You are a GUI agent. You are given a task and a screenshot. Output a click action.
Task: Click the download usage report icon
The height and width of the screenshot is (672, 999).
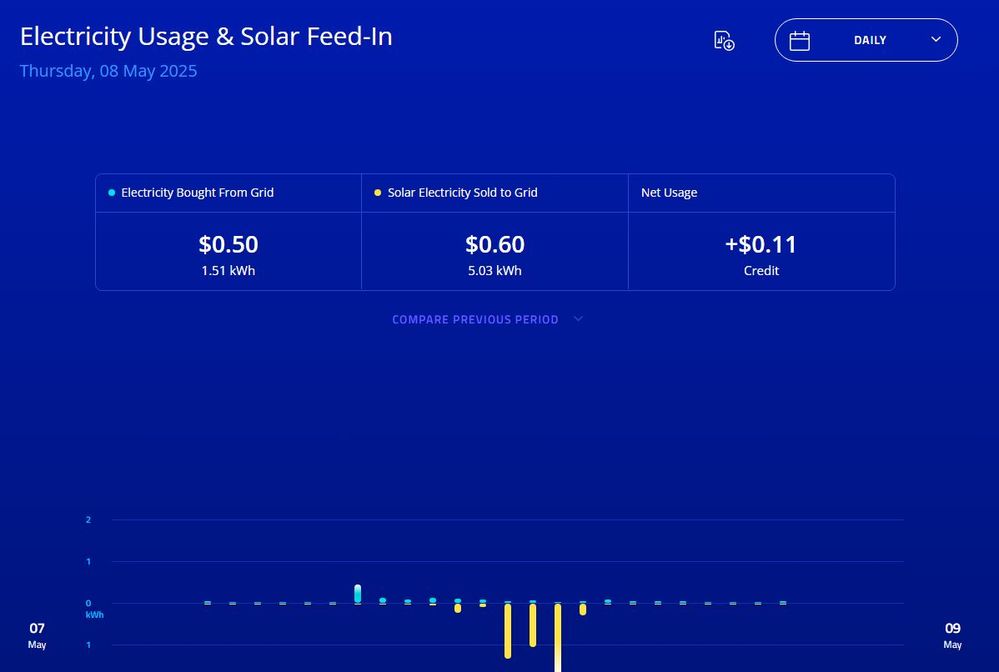724,40
